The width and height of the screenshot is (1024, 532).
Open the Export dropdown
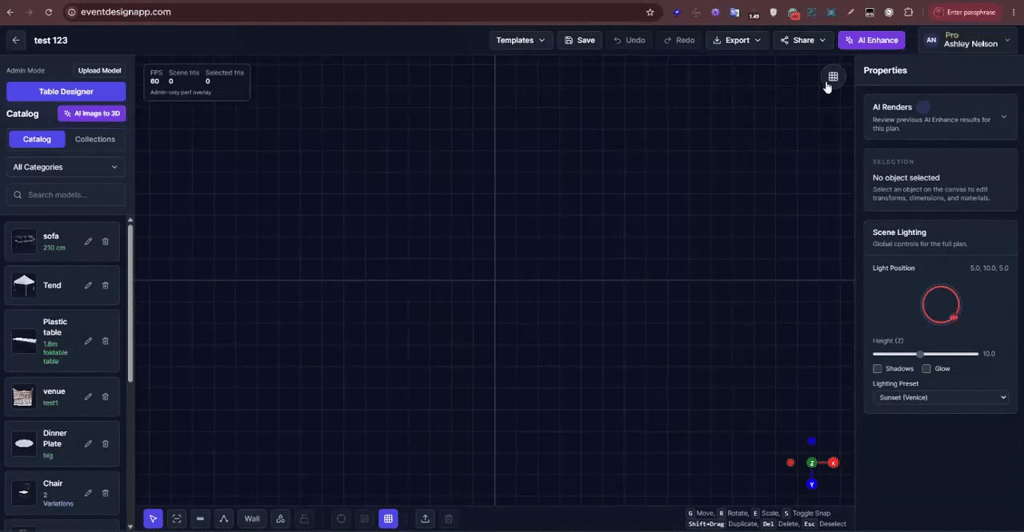[737, 40]
